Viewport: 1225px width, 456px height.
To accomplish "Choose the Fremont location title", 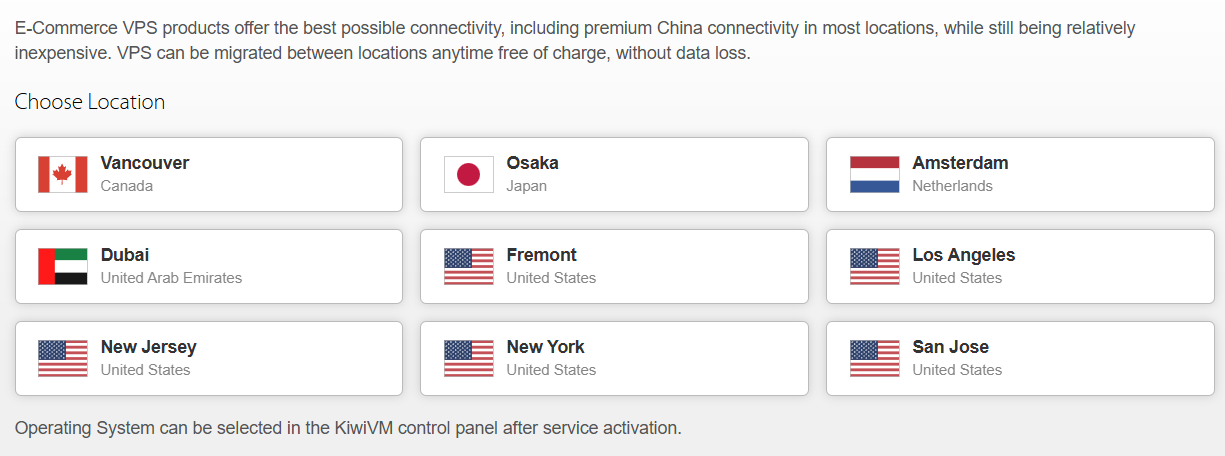I will [x=541, y=255].
